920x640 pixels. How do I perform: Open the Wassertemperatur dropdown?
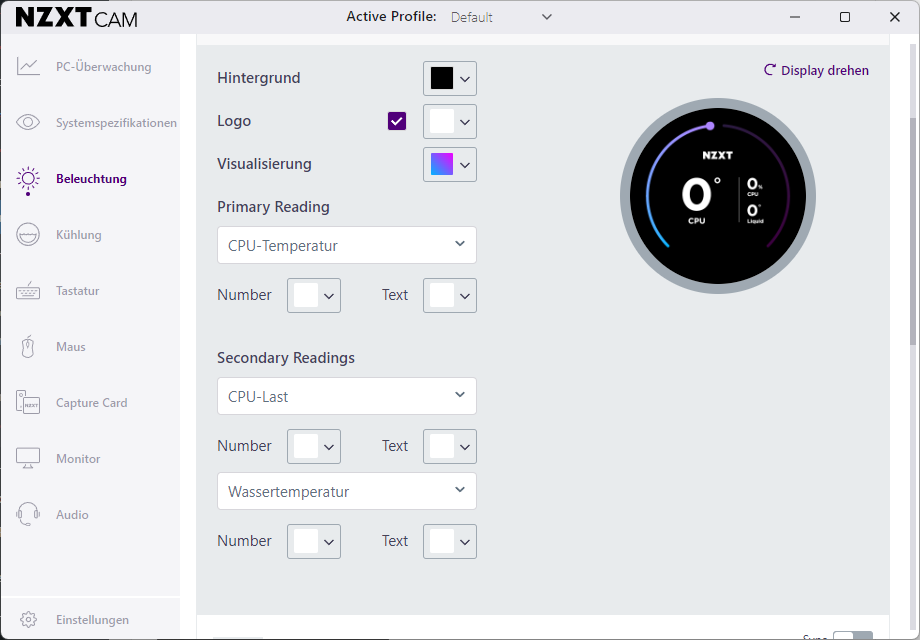point(346,491)
